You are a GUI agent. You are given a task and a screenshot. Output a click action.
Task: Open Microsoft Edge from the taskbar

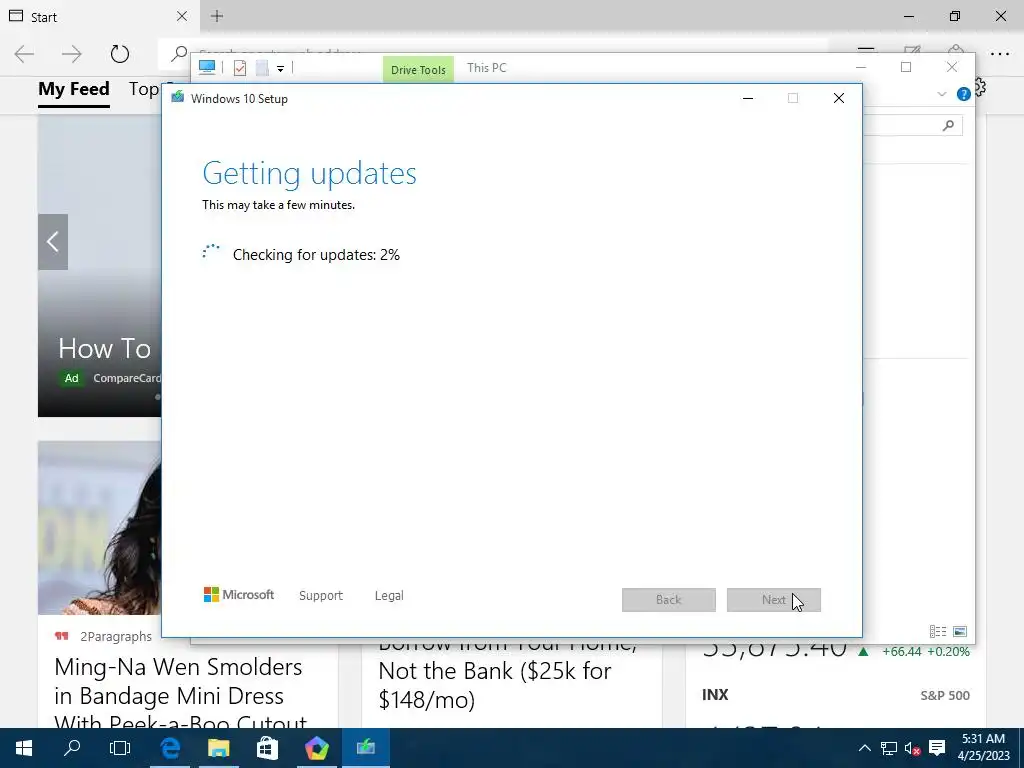pos(170,748)
